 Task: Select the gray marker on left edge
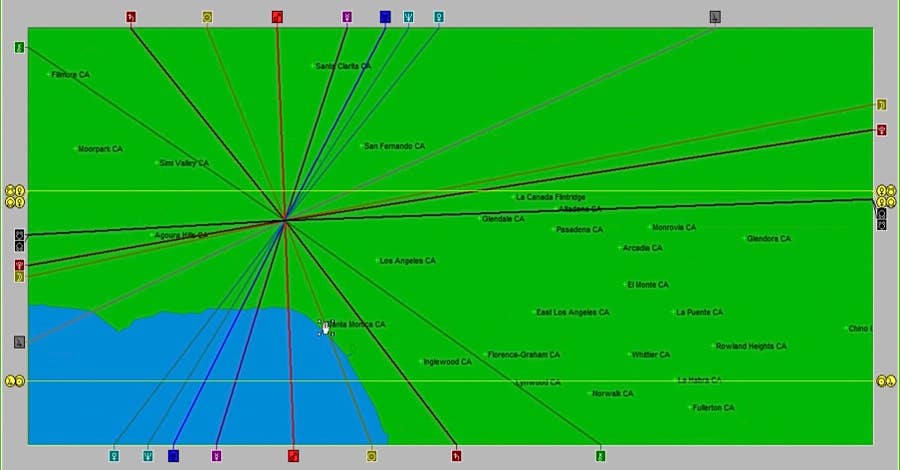[19, 342]
